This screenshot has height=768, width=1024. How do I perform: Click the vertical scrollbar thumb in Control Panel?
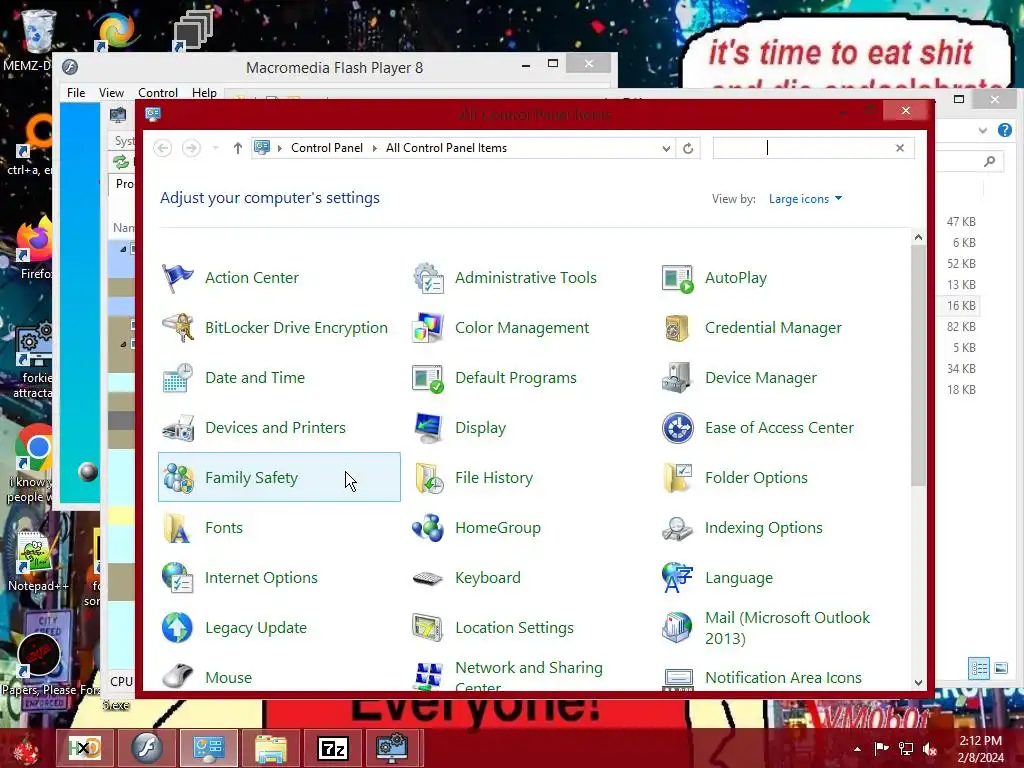(x=918, y=366)
